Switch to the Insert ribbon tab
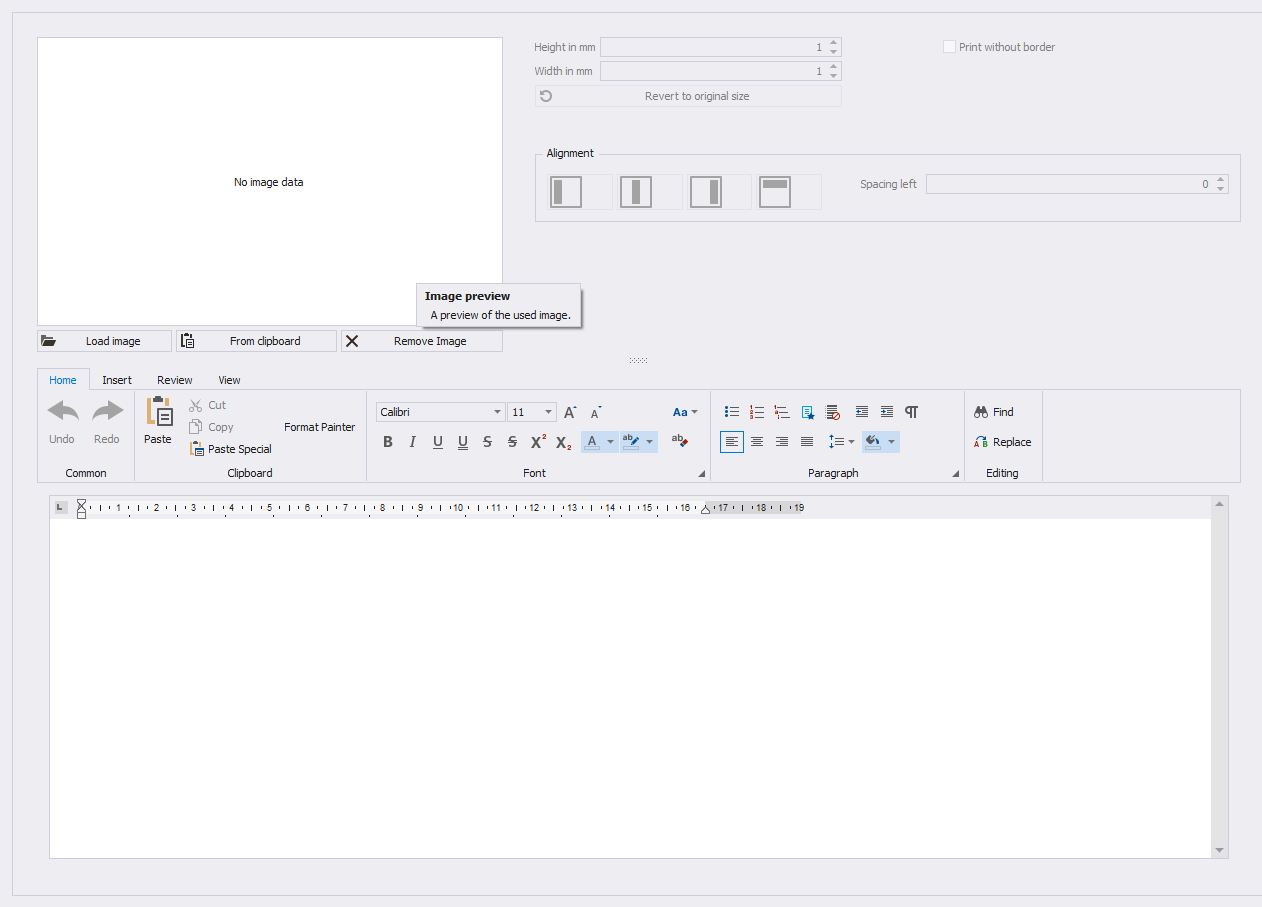 (117, 380)
